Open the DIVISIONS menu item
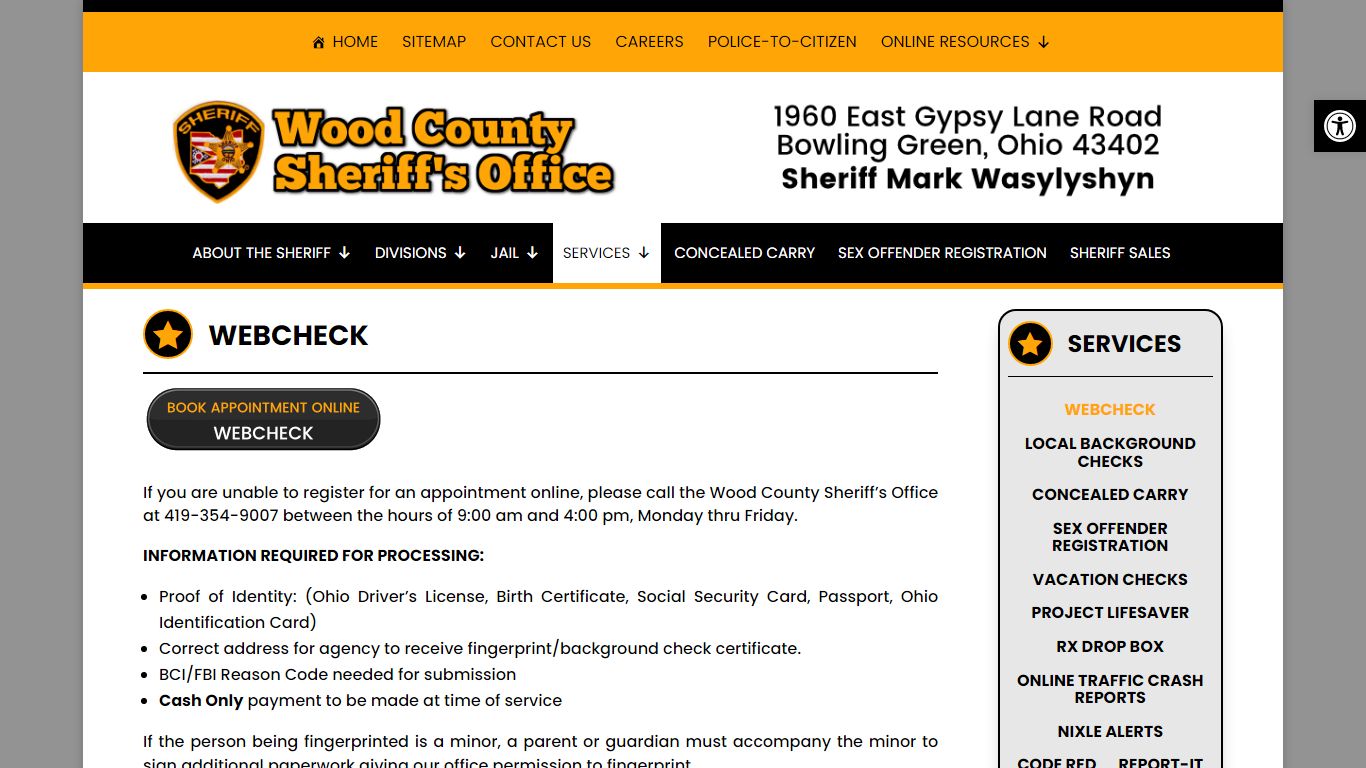The width and height of the screenshot is (1366, 768). coord(410,253)
